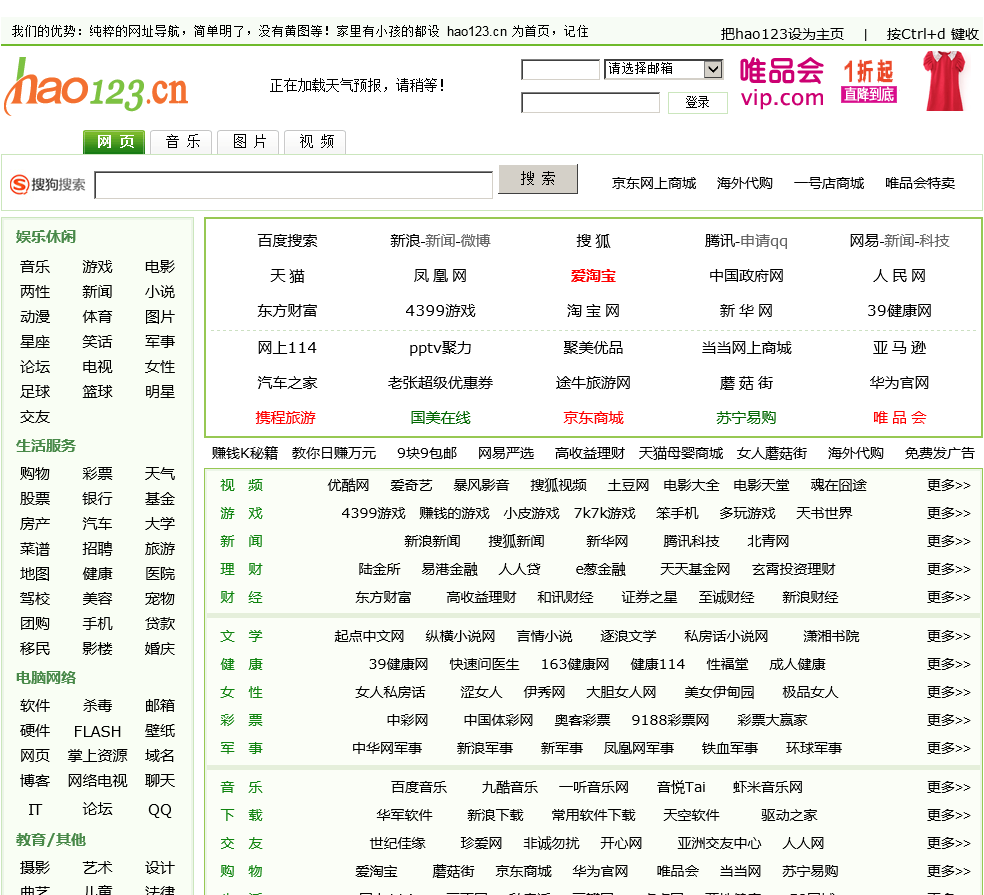Expand 更多>> in the 音乐 row
984x895 pixels.
coord(948,788)
